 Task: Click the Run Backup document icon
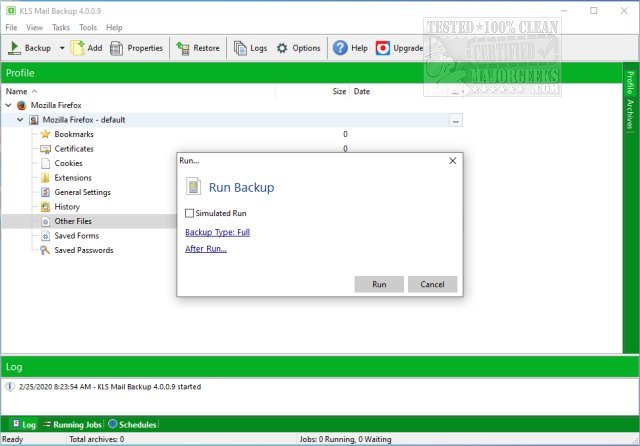pyautogui.click(x=193, y=186)
